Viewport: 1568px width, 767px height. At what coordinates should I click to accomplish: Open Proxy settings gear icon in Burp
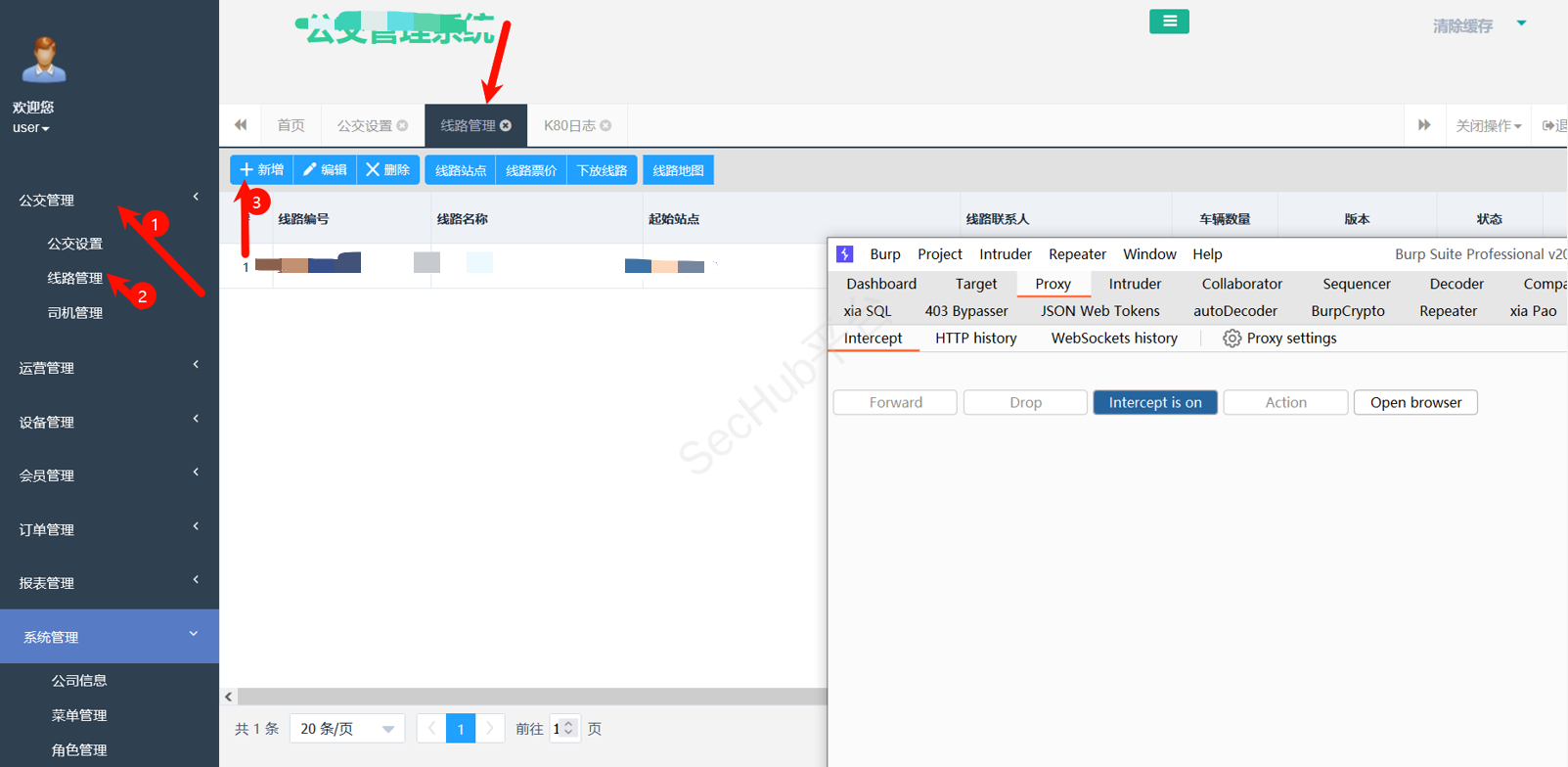pyautogui.click(x=1232, y=338)
